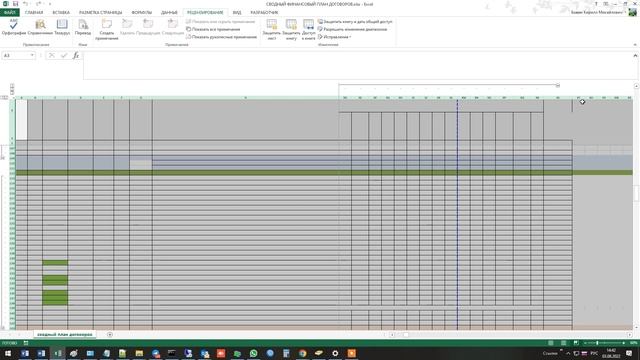Switch to Page Break Preview in status bar

(x=576, y=343)
